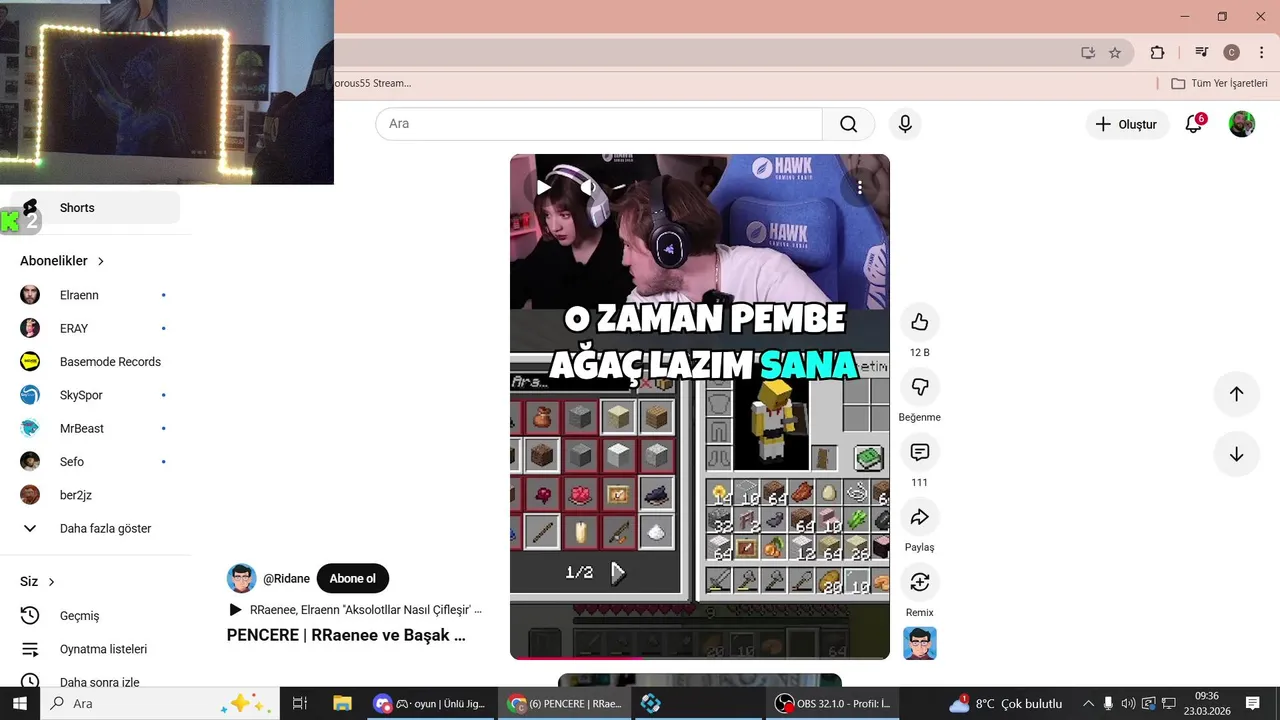Open the weather widget 8°C Çok bulutlu
Screen dimensions: 1280x720
click(x=1005, y=704)
